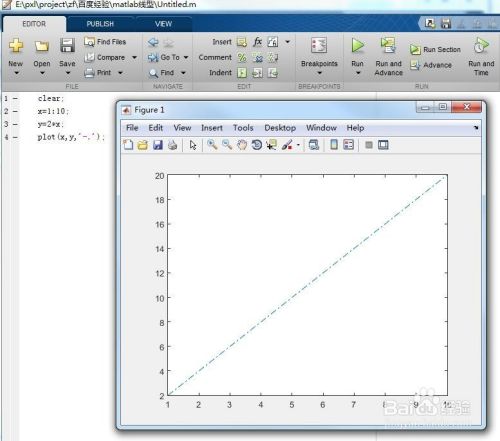Click the Comment percent icon
500x441 pixels.
coord(242,57)
